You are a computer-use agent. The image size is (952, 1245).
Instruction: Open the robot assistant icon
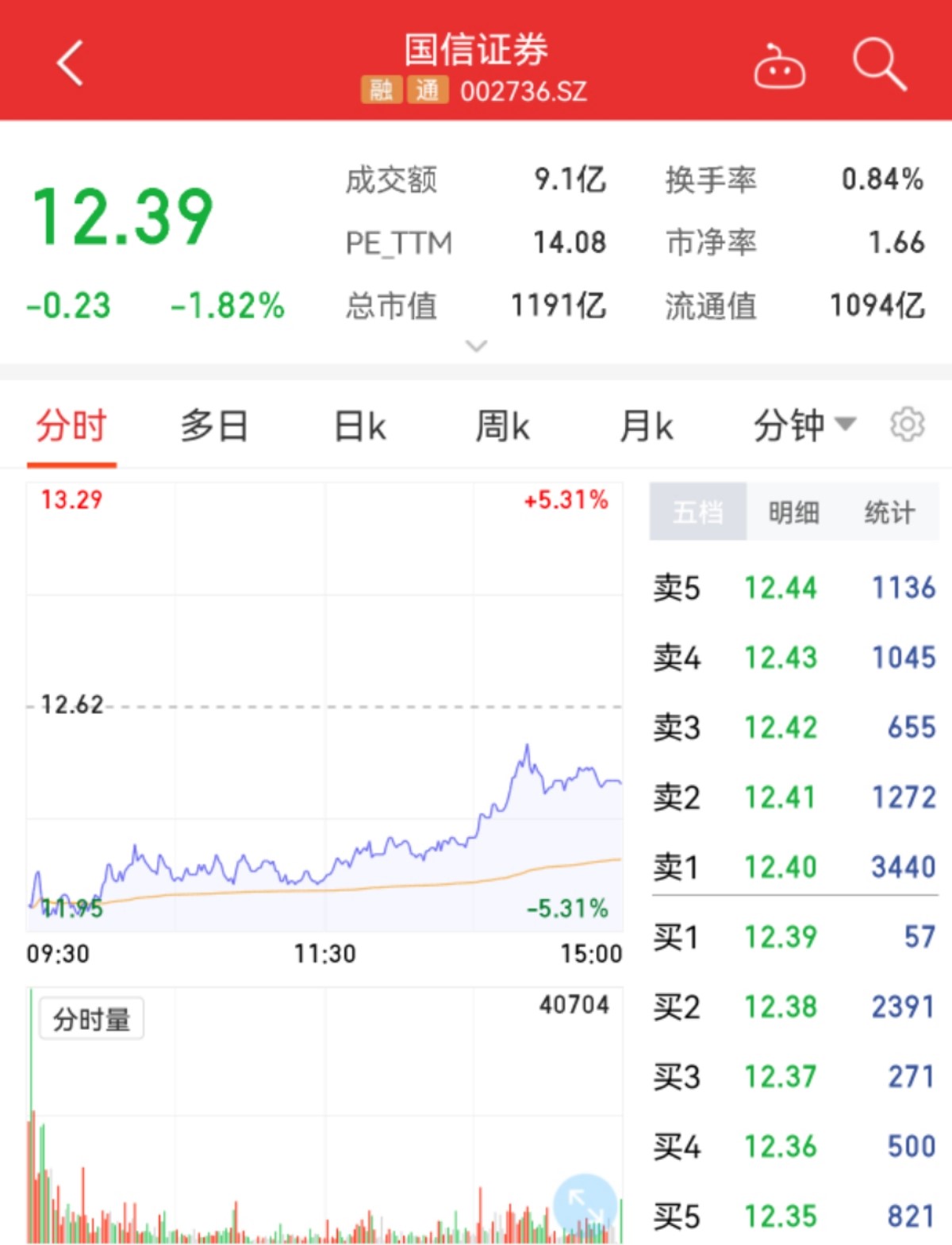pos(779,66)
